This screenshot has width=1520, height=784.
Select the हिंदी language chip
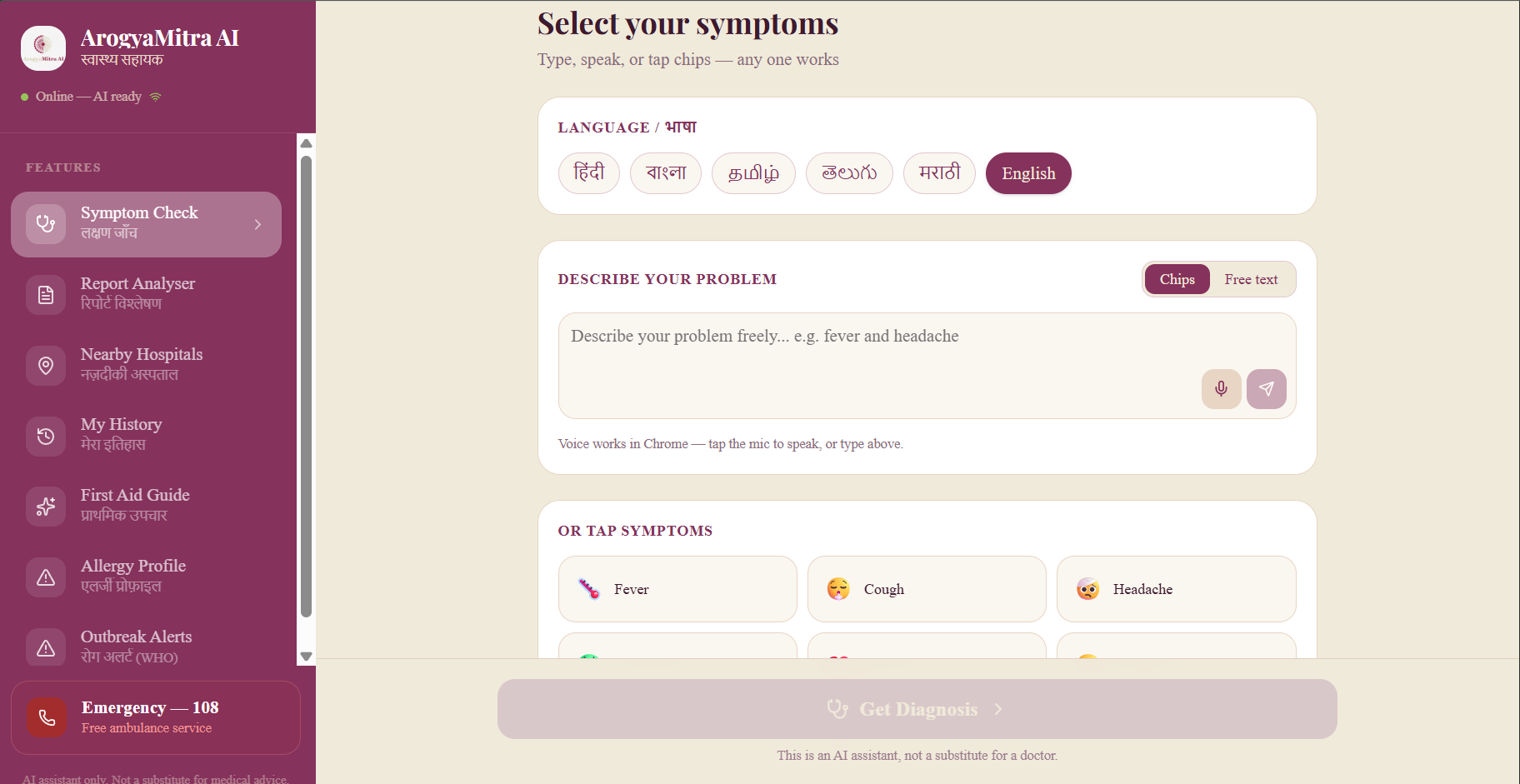[589, 173]
